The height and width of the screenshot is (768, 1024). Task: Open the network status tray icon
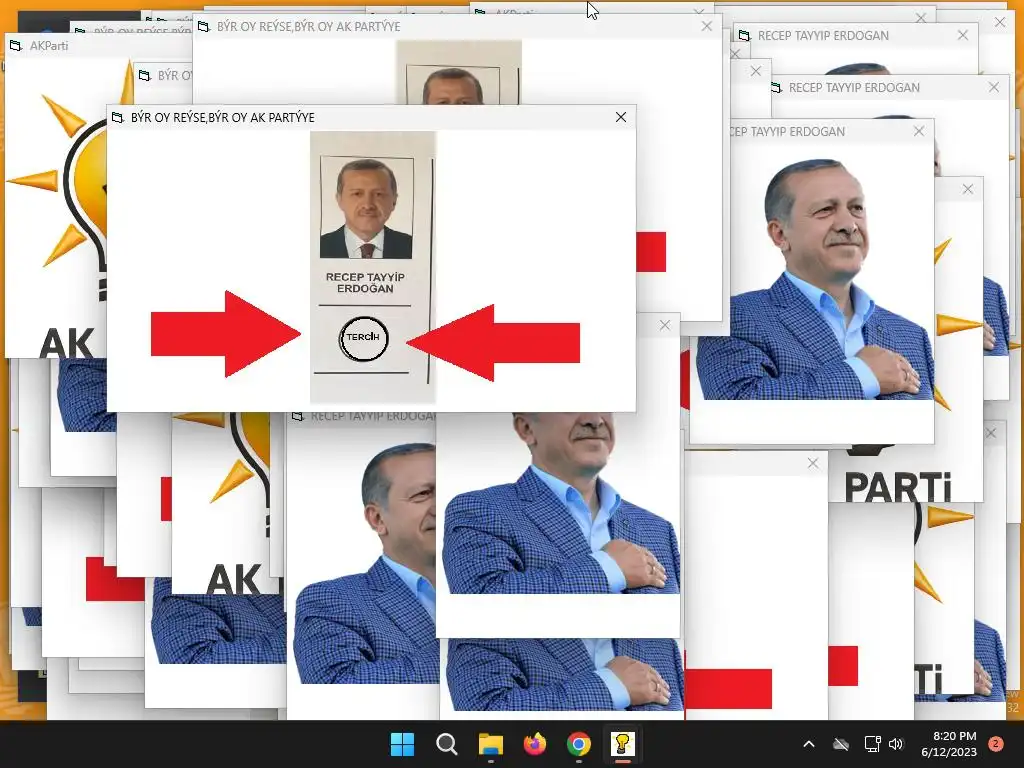(x=872, y=744)
